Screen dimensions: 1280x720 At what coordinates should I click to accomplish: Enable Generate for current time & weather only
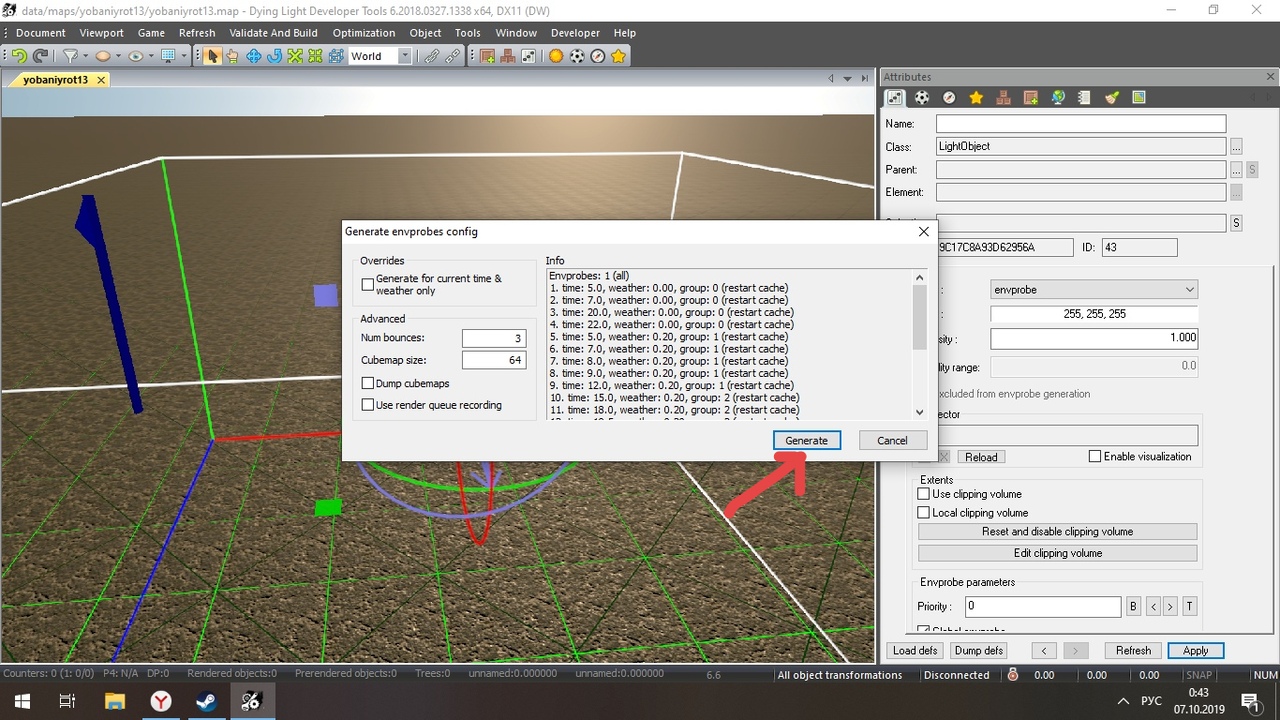(x=367, y=285)
